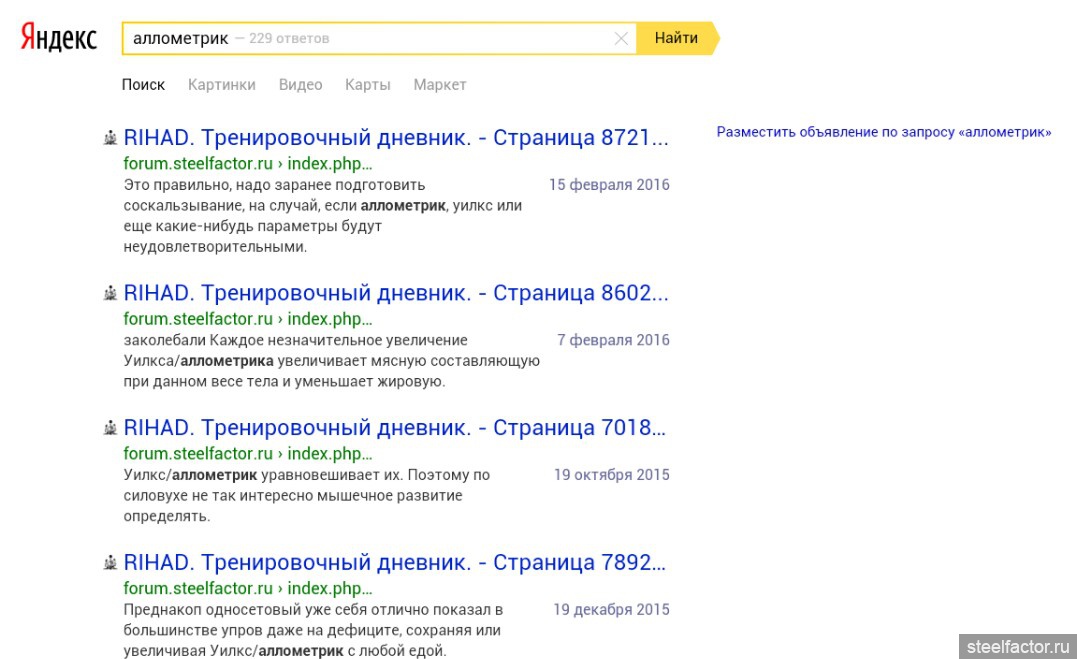This screenshot has width=1077, height=659.
Task: Click snippet starting 'заколебали Каждое незначительное'
Action: pyautogui.click(x=332, y=361)
